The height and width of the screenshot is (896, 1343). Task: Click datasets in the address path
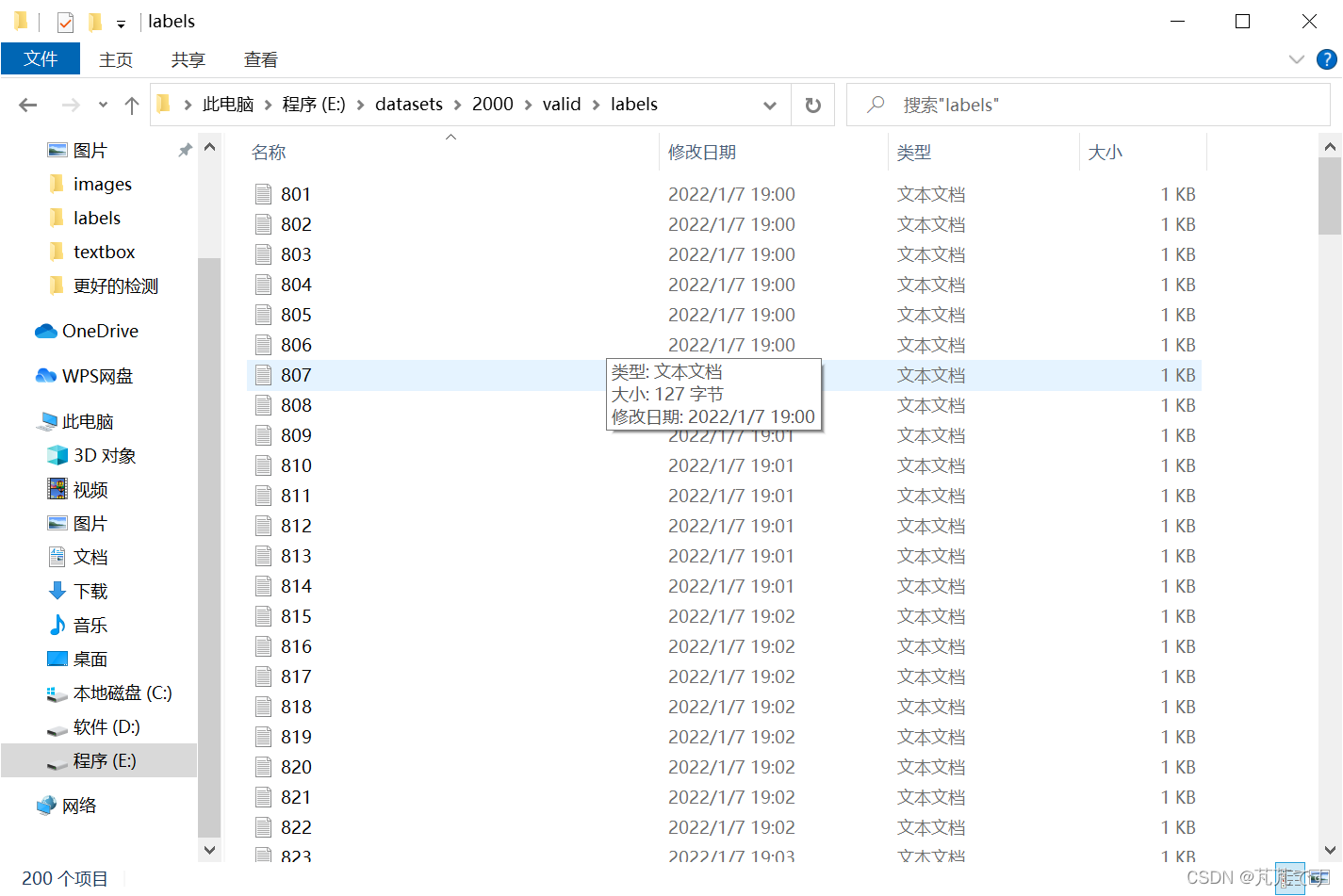[x=409, y=105]
